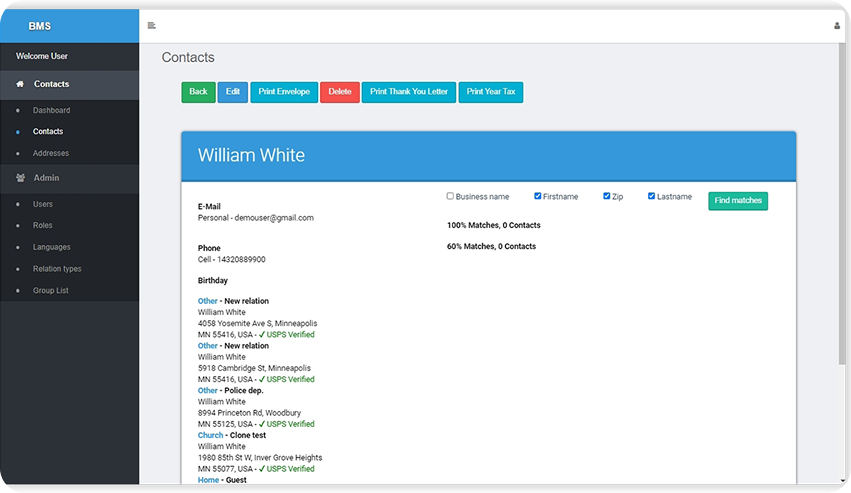
Task: Go to Addresses in the sidebar
Action: 50,153
